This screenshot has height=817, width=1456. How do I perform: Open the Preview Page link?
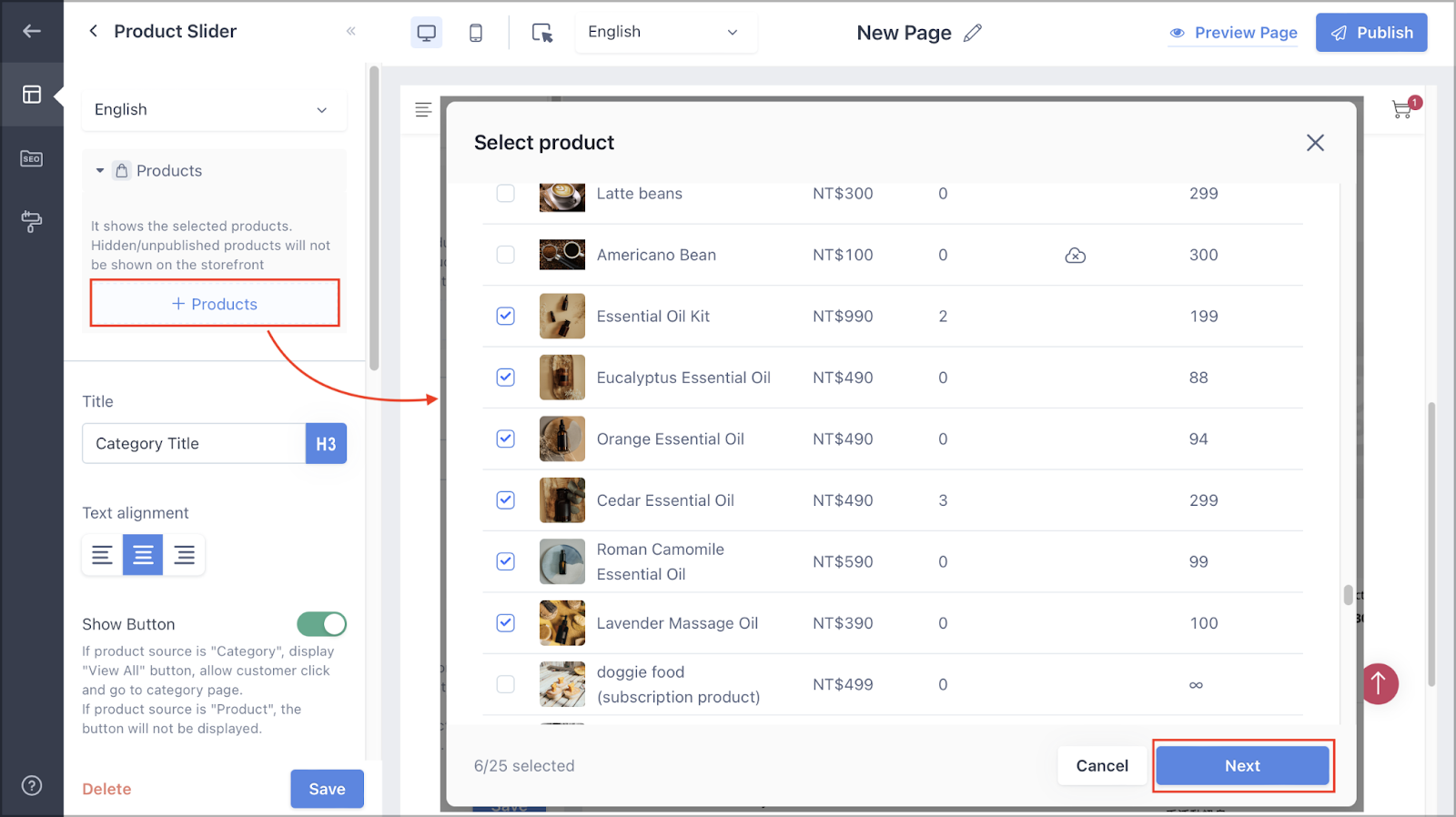pos(1233,33)
